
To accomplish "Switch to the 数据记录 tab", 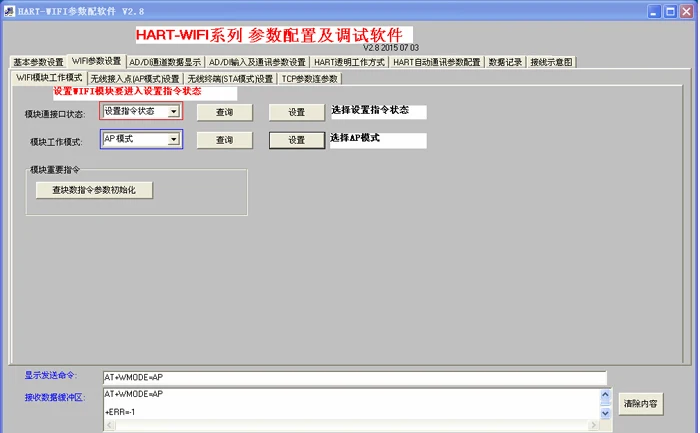I will [505, 62].
